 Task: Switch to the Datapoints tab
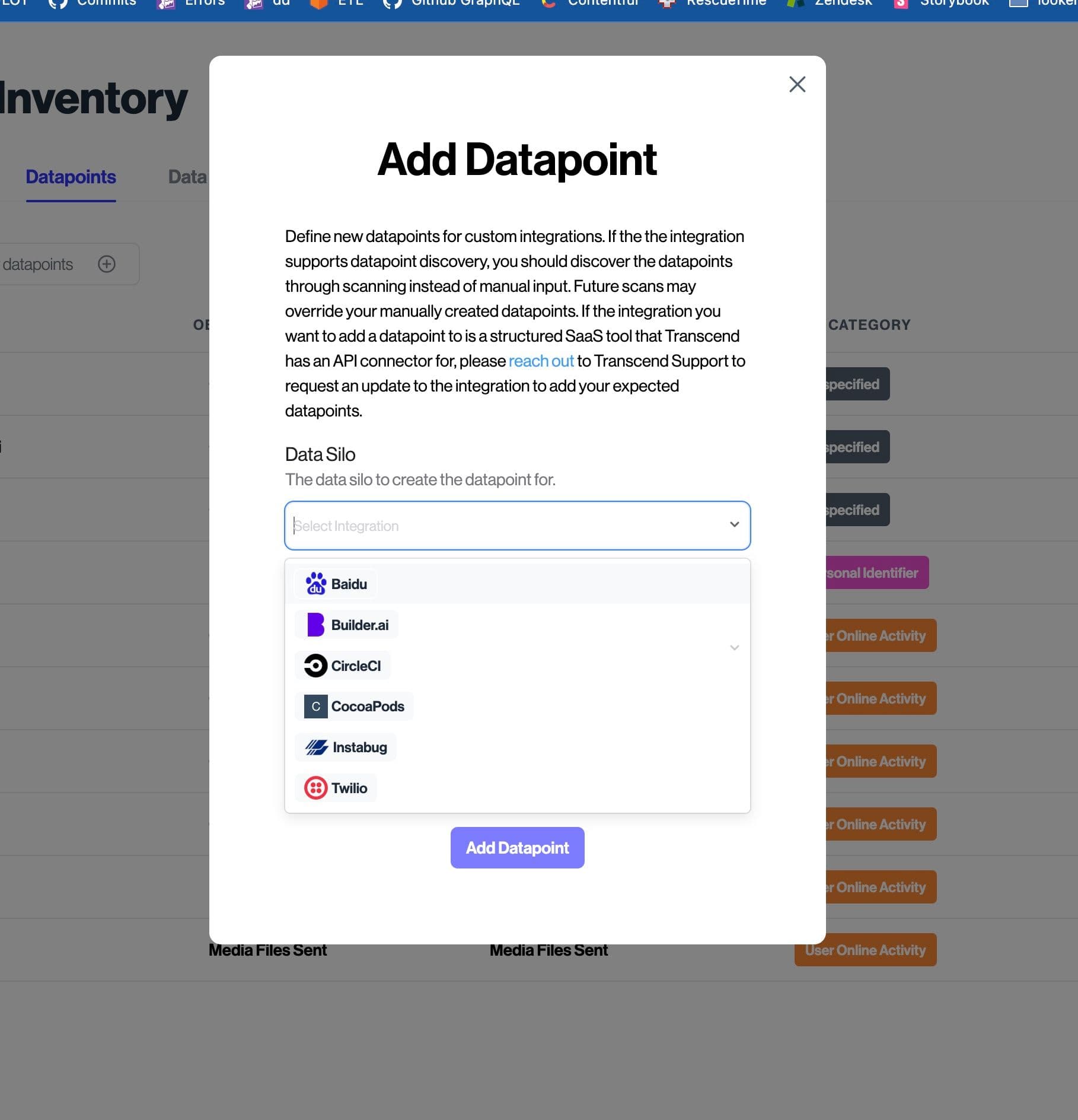pos(71,177)
